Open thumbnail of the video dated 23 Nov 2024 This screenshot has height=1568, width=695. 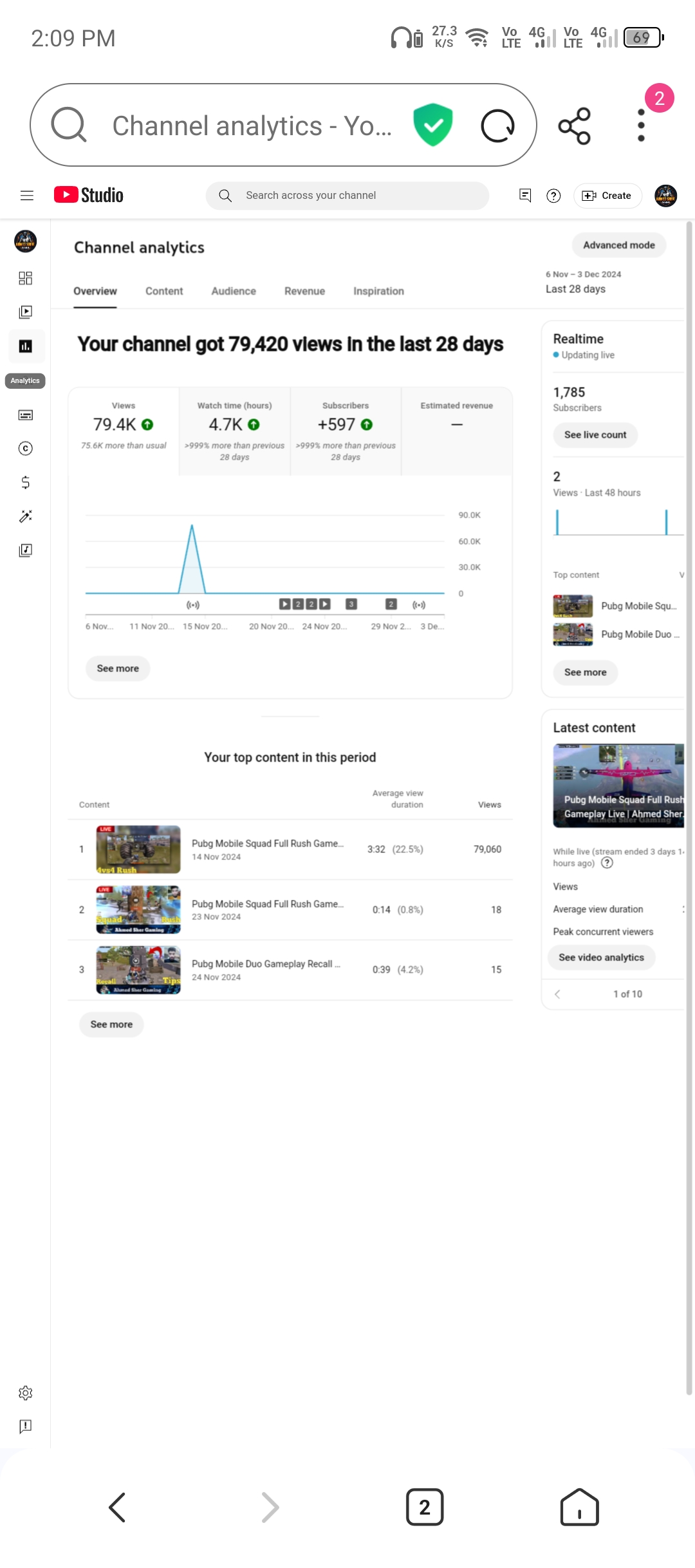(x=138, y=910)
